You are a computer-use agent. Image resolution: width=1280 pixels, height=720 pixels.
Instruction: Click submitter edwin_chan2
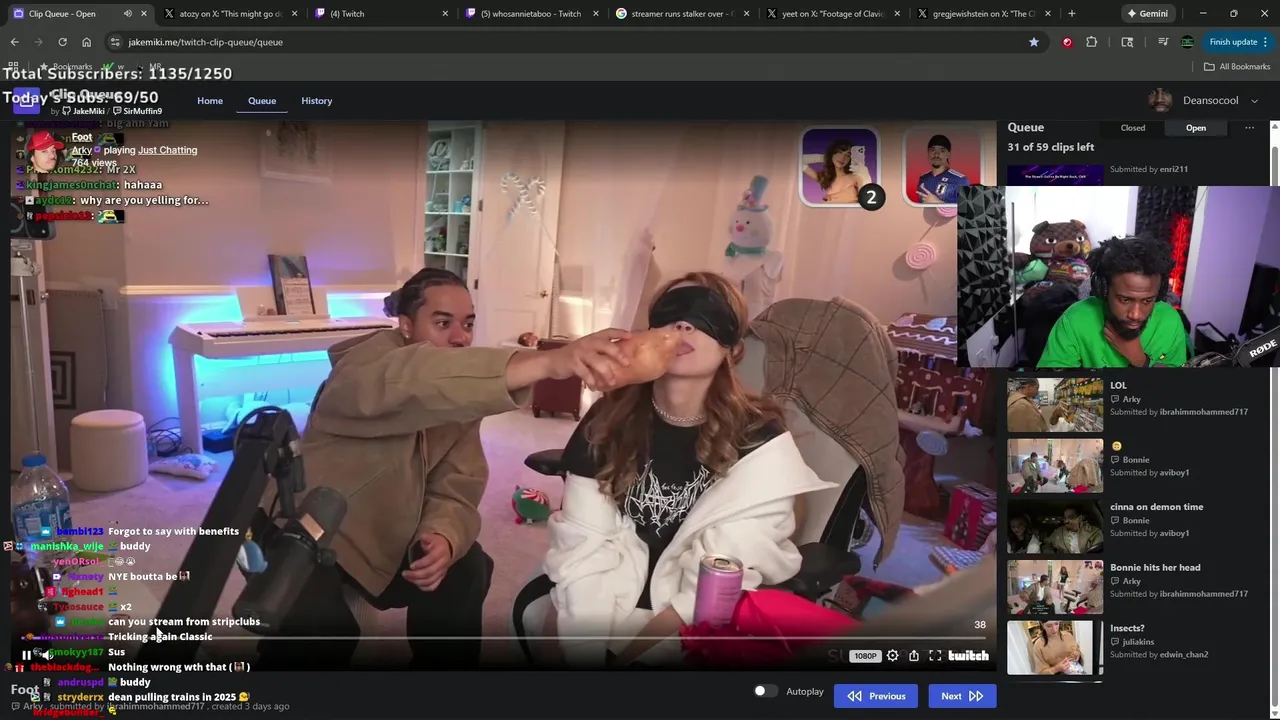[x=1184, y=655]
